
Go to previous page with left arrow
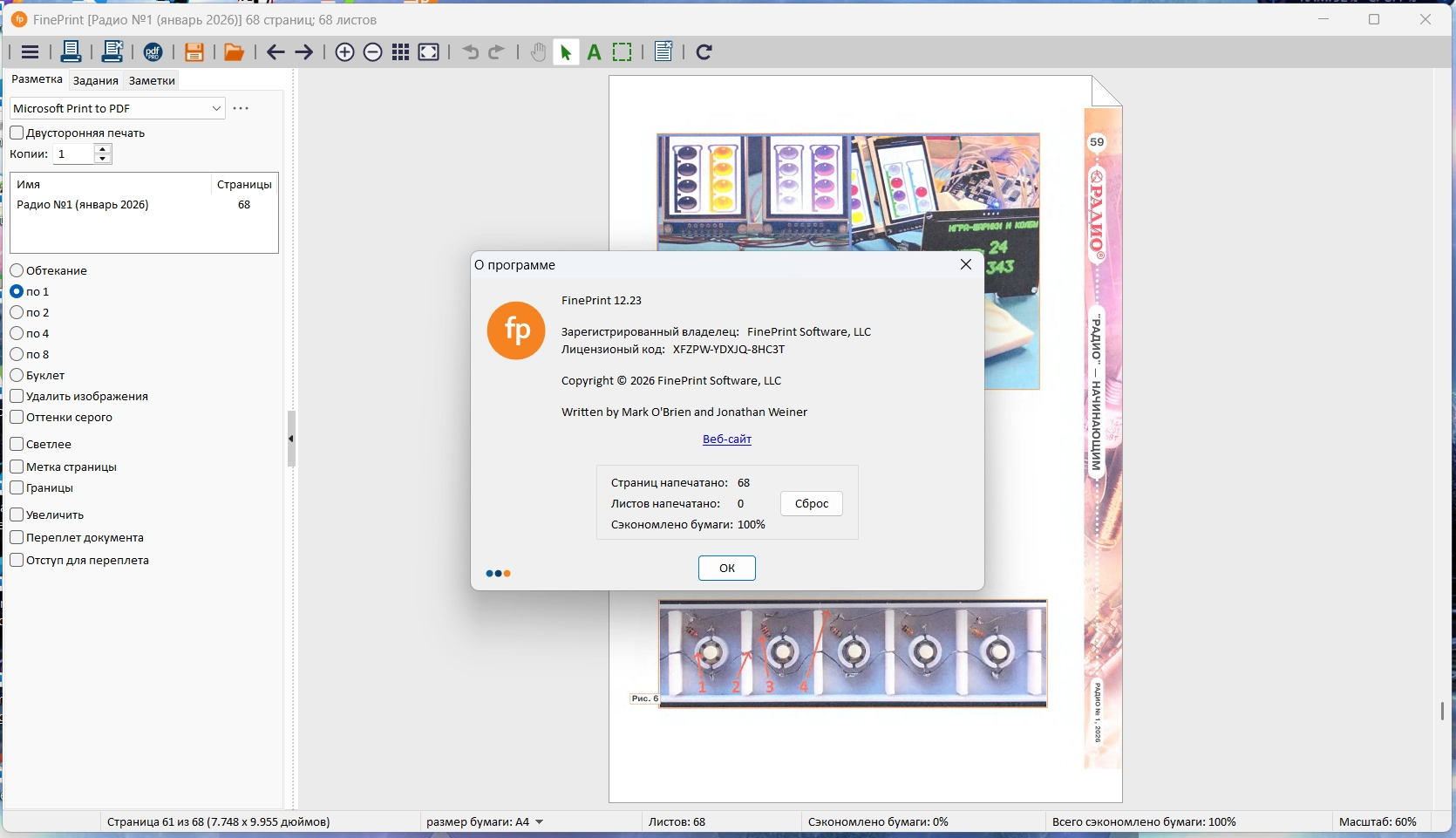276,52
